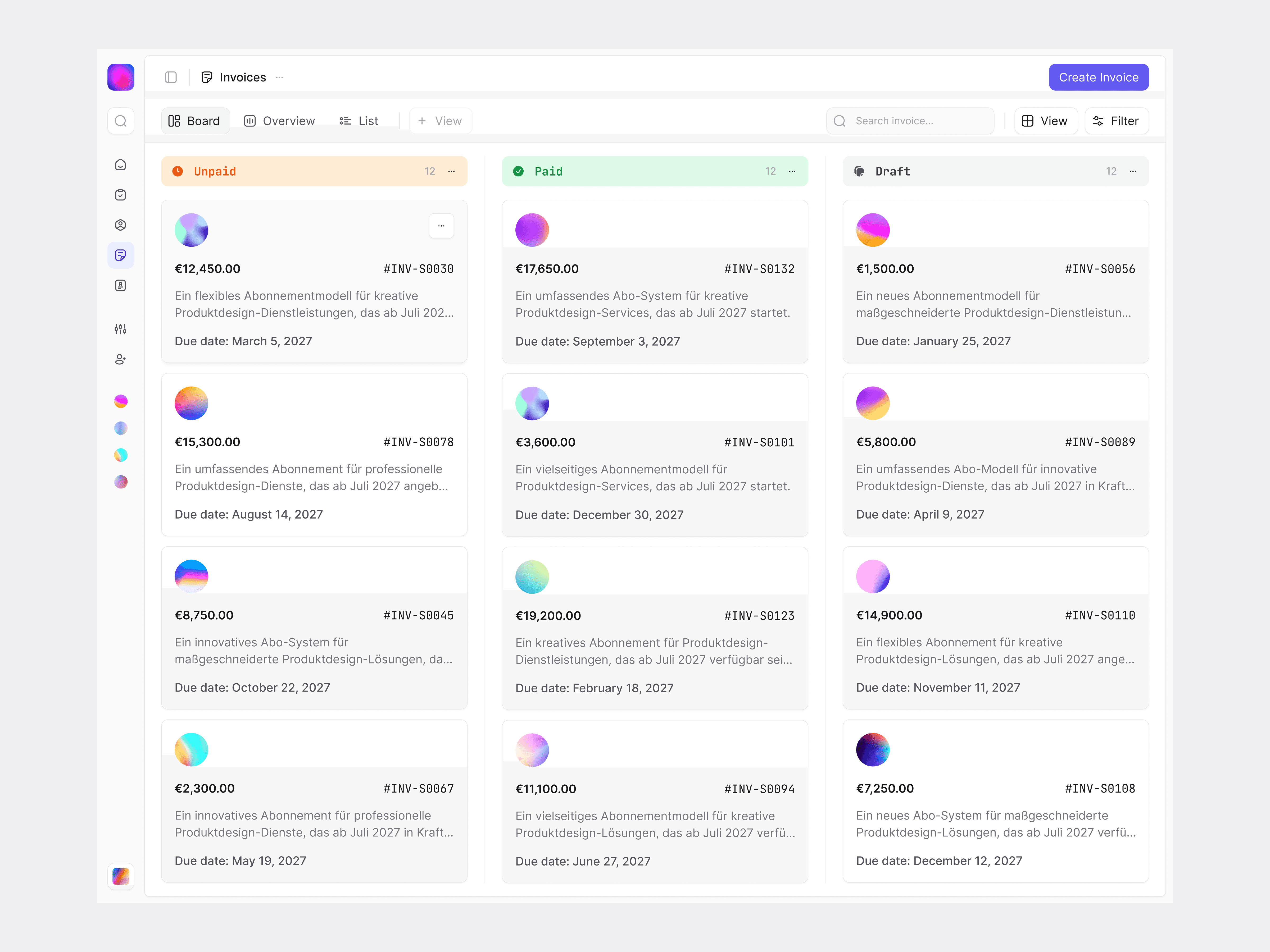This screenshot has width=1270, height=952.
Task: Open the sliders settings icon in sidebar
Action: tap(121, 329)
